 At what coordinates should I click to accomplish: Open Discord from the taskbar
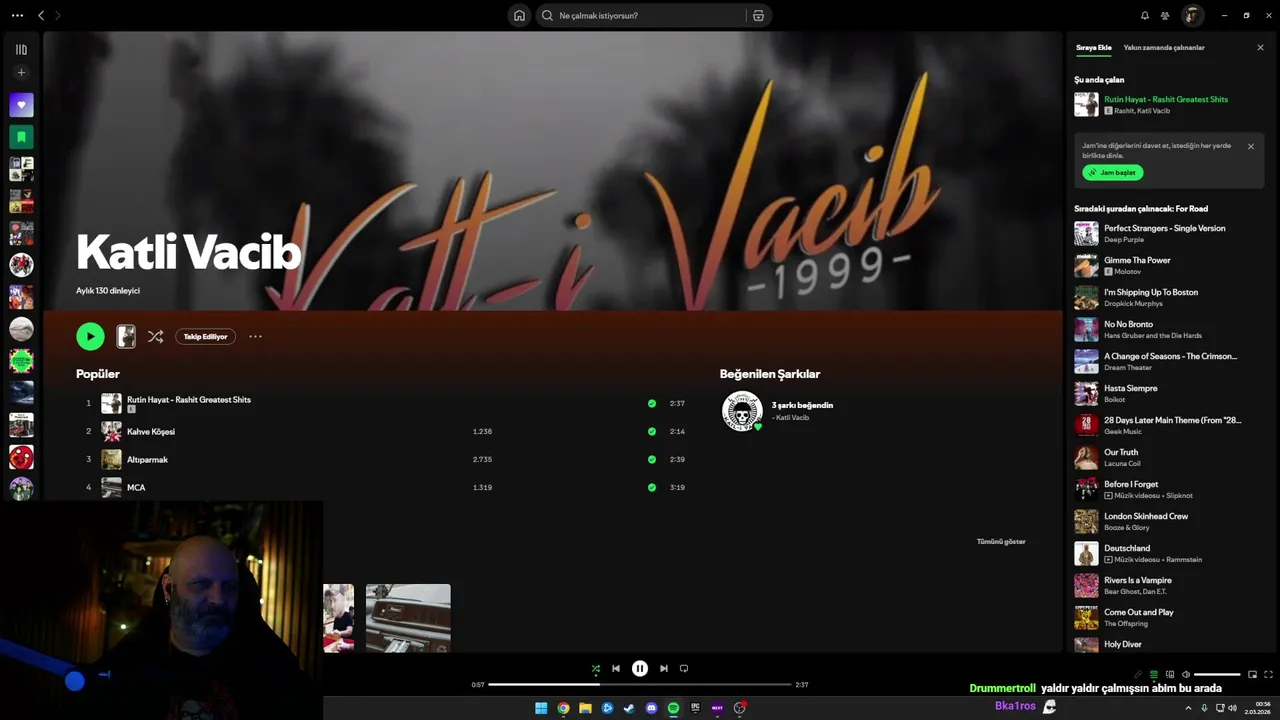[651, 708]
